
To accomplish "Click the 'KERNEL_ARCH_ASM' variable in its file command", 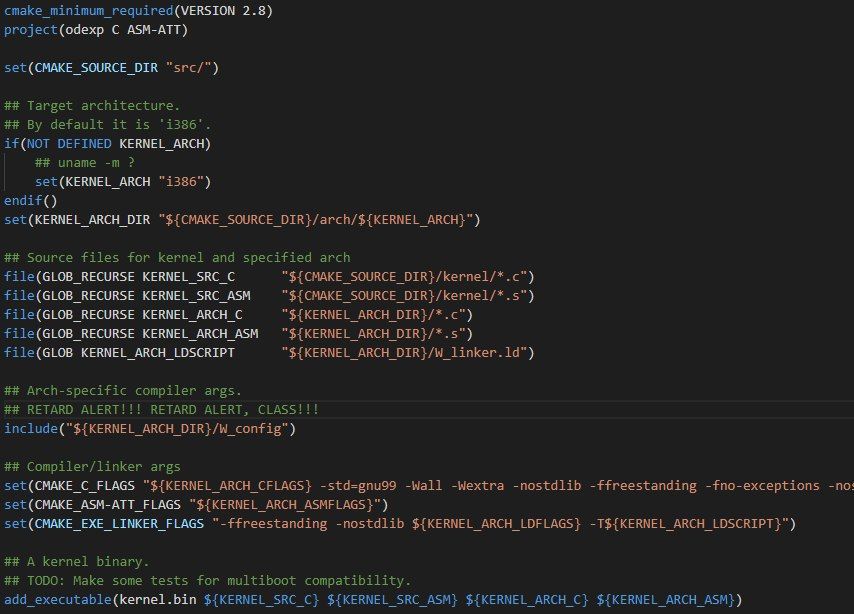I will pyautogui.click(x=200, y=334).
